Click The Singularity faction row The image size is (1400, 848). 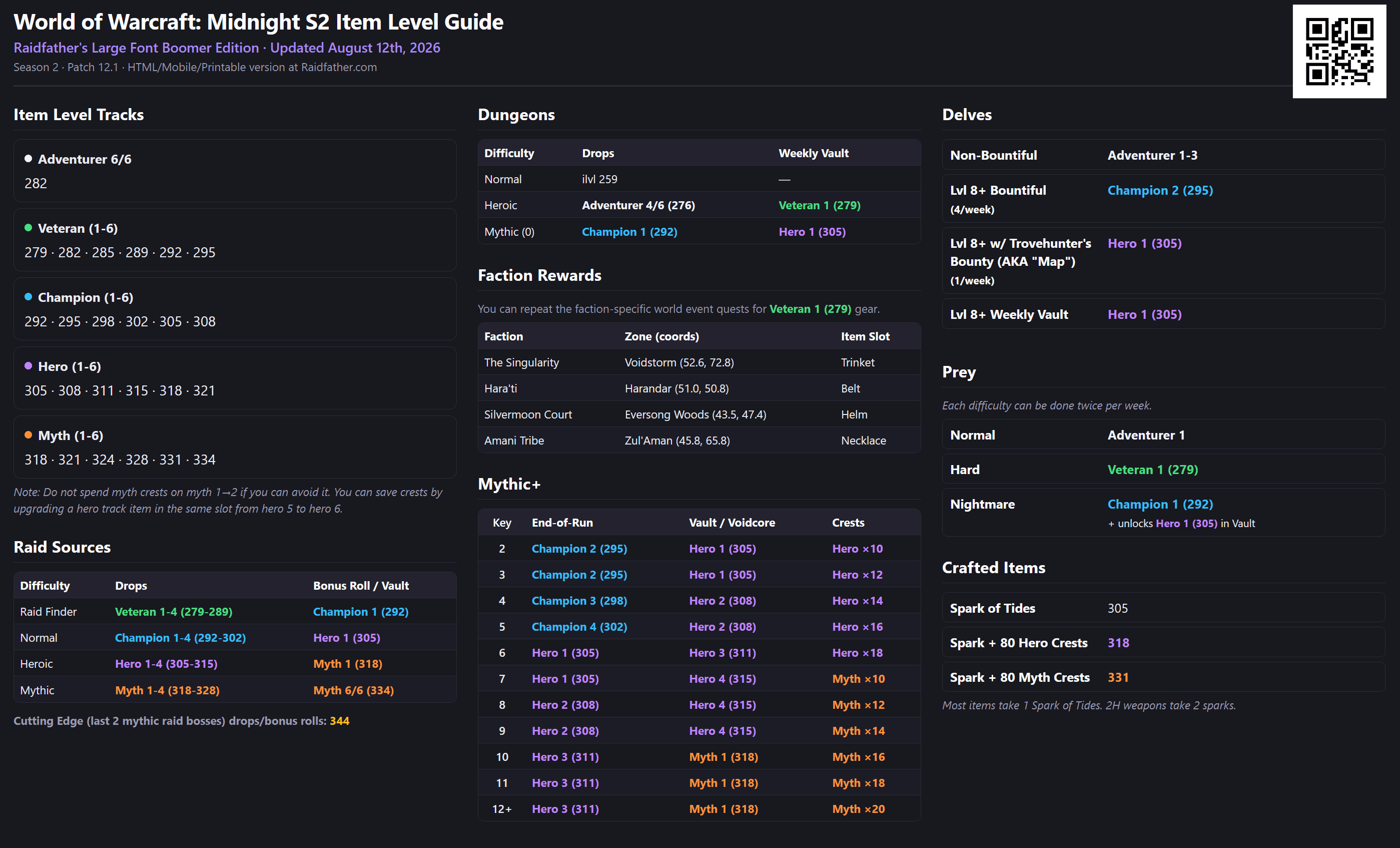[x=699, y=362]
